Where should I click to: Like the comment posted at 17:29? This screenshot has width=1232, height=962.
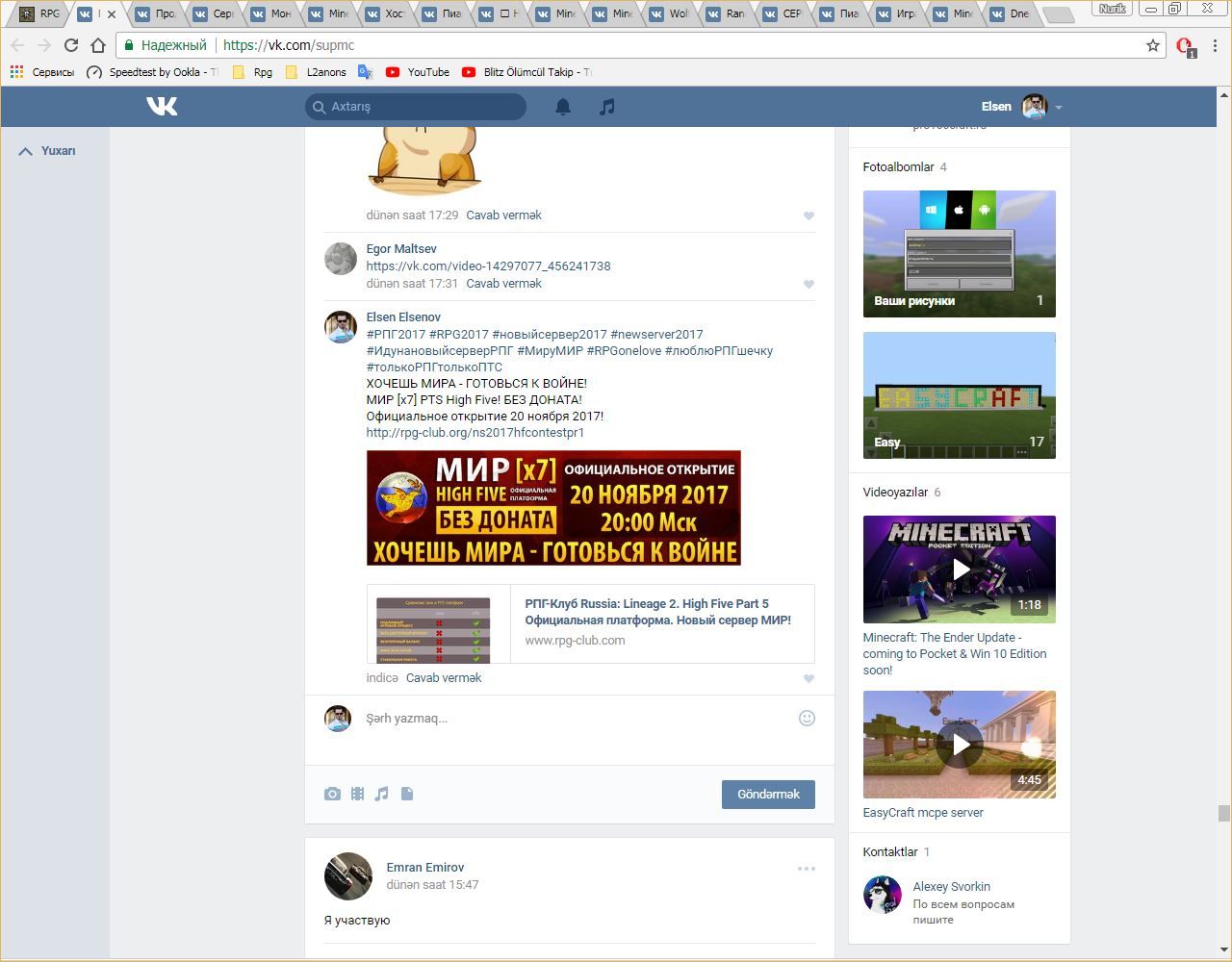(808, 215)
